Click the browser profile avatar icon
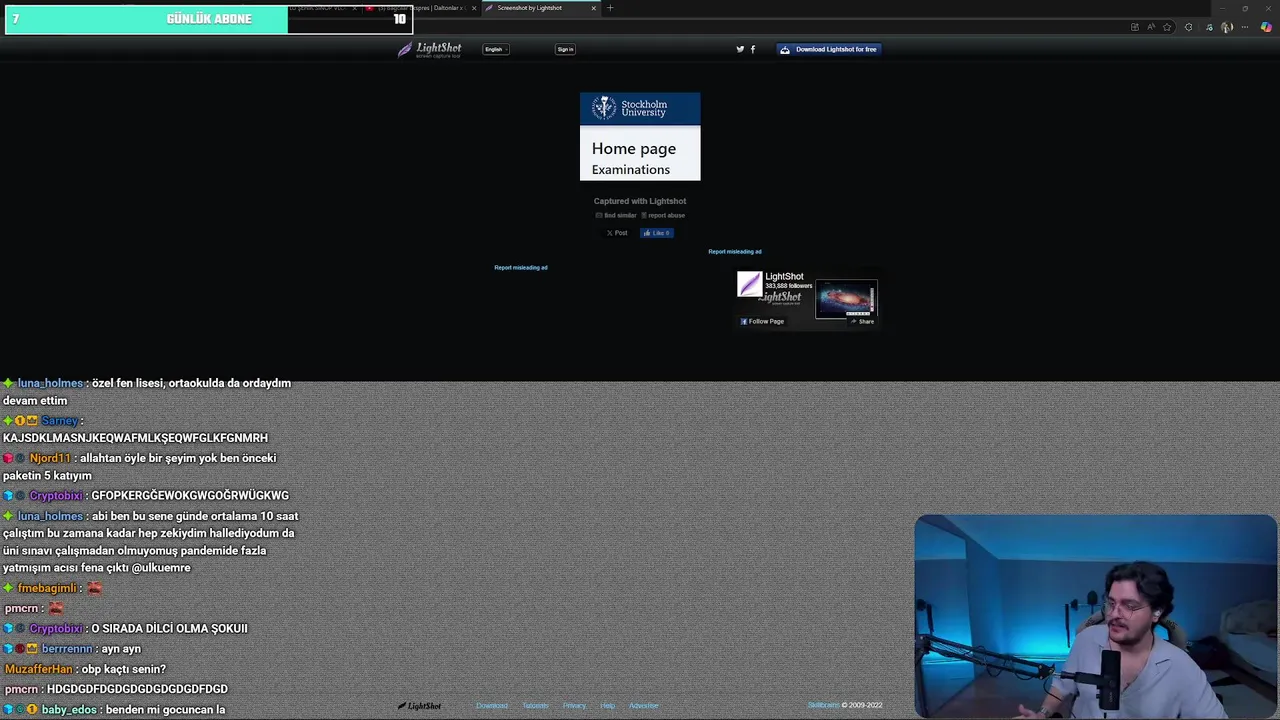This screenshot has width=1280, height=720. tap(1227, 27)
